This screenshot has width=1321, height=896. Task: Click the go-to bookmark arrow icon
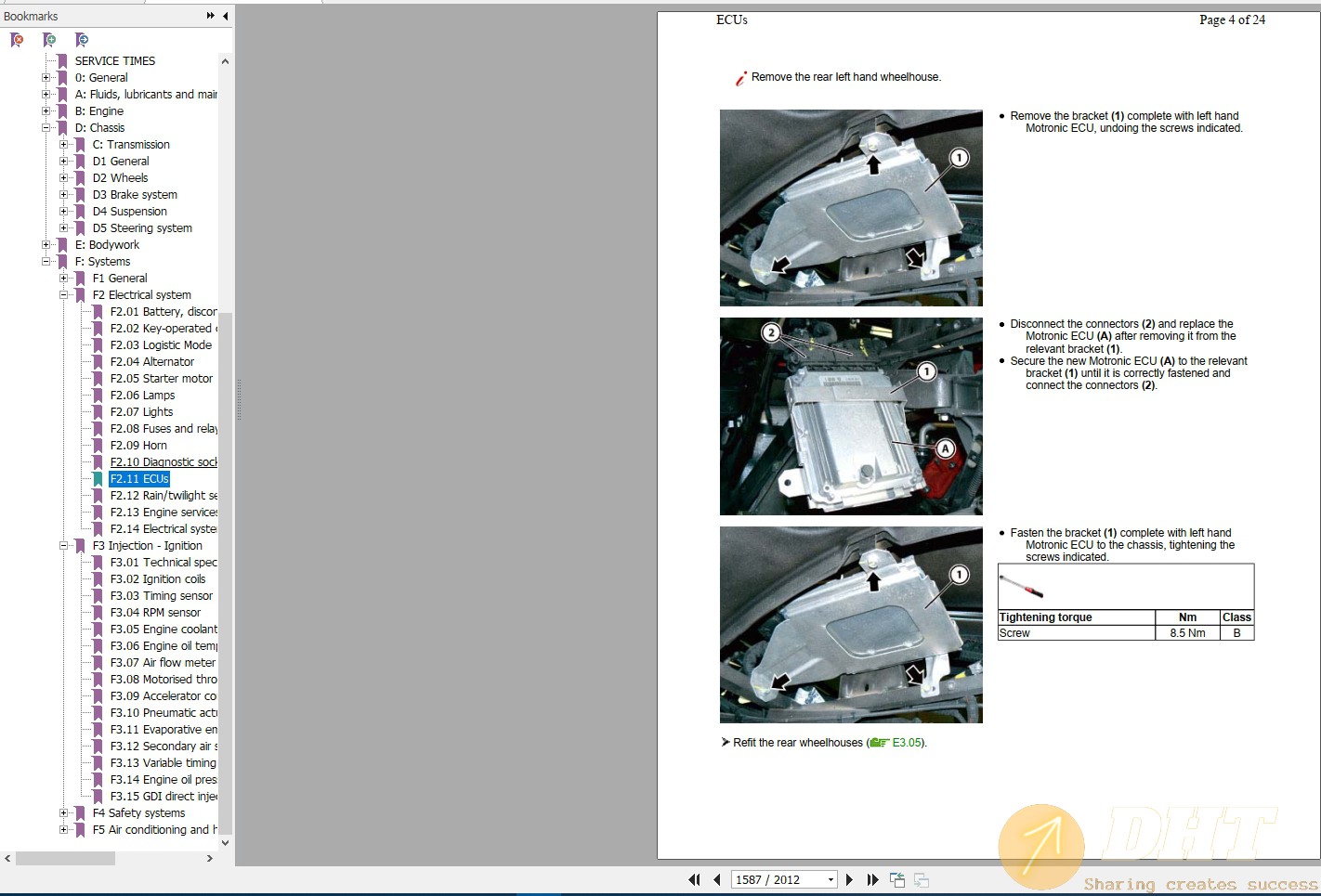click(x=82, y=40)
